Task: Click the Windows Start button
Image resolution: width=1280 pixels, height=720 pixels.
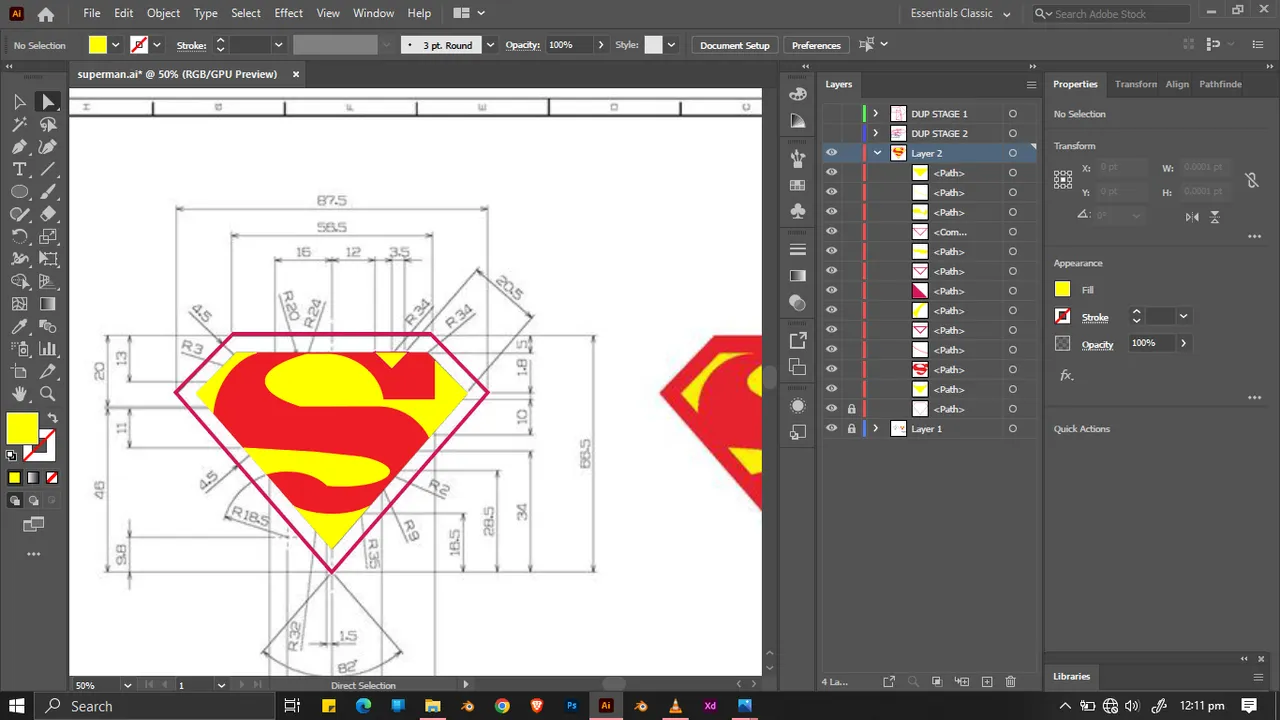Action: click(x=19, y=706)
